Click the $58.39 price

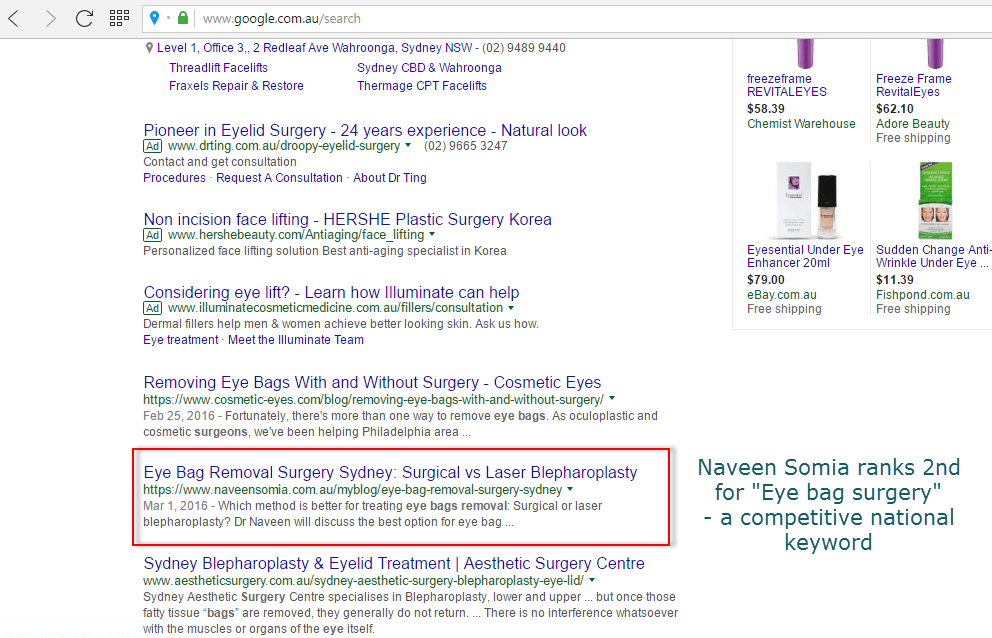click(766, 109)
